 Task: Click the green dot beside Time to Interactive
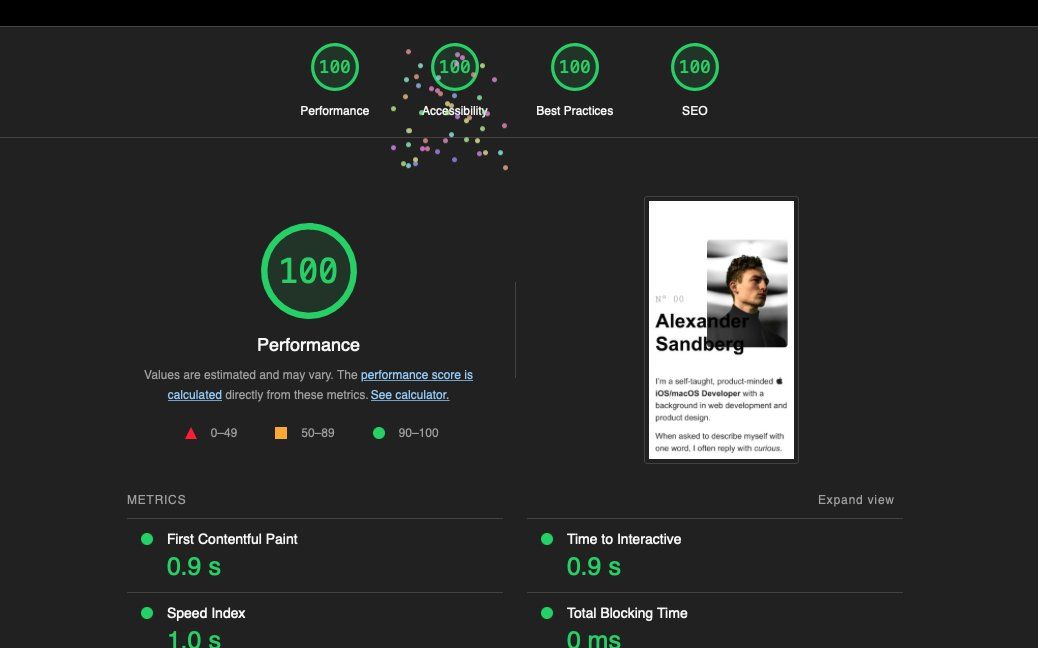[x=547, y=539]
